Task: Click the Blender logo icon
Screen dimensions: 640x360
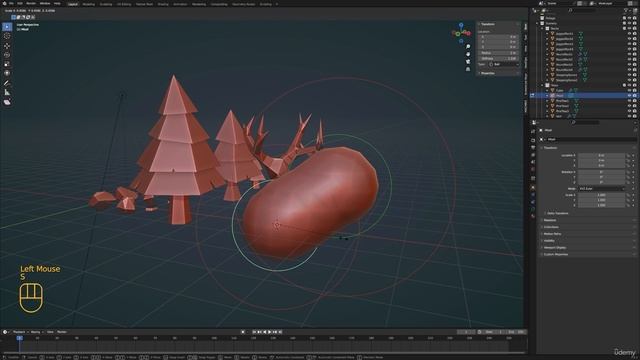Action: click(4, 3)
